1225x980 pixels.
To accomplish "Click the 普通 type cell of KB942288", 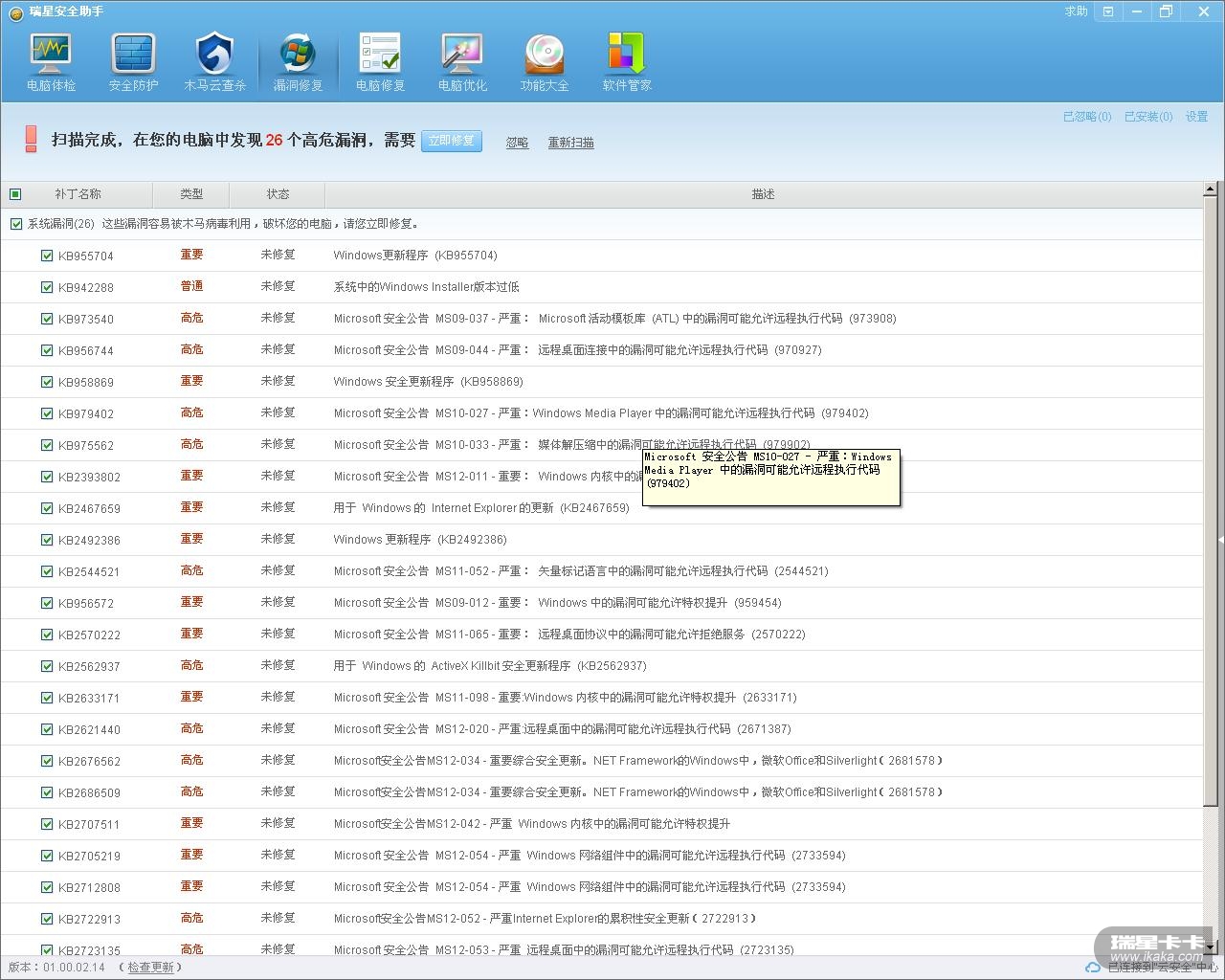I will (191, 286).
